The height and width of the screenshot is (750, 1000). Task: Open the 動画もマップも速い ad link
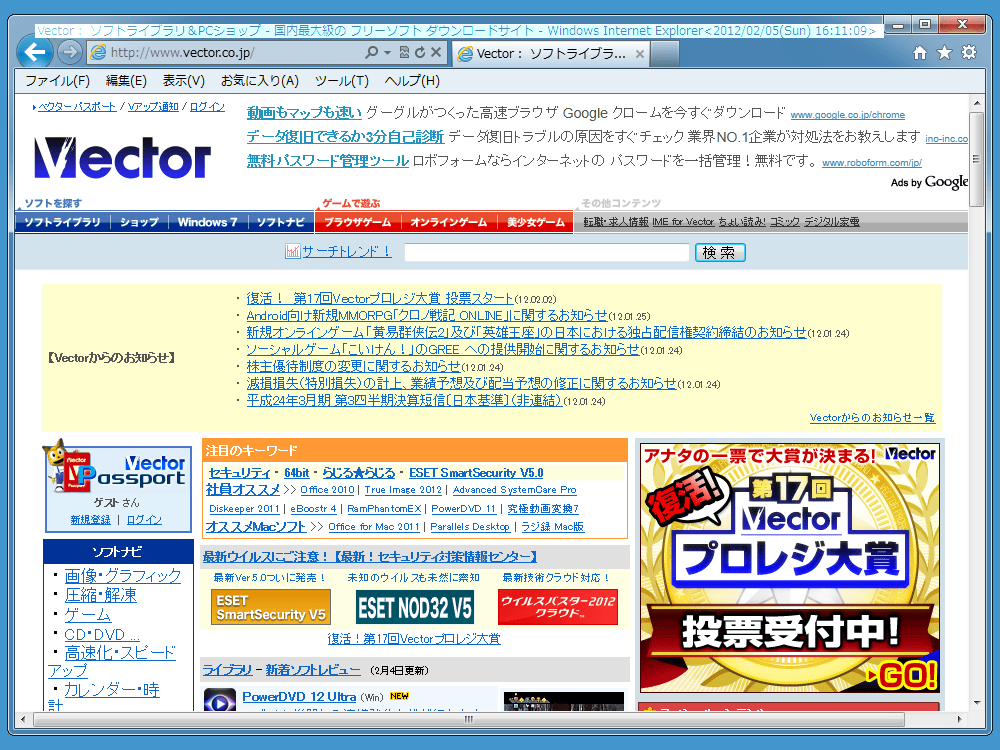click(x=304, y=113)
